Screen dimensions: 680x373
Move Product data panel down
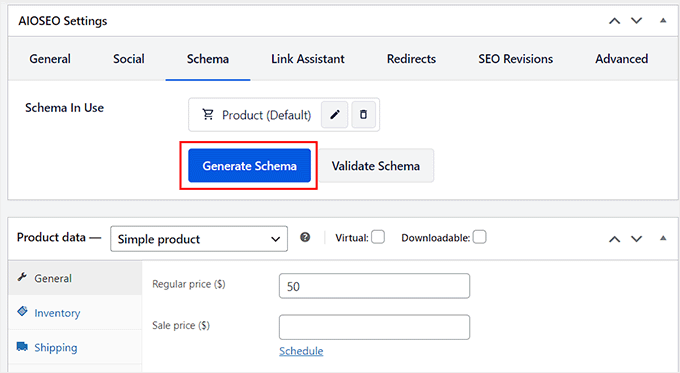point(636,239)
